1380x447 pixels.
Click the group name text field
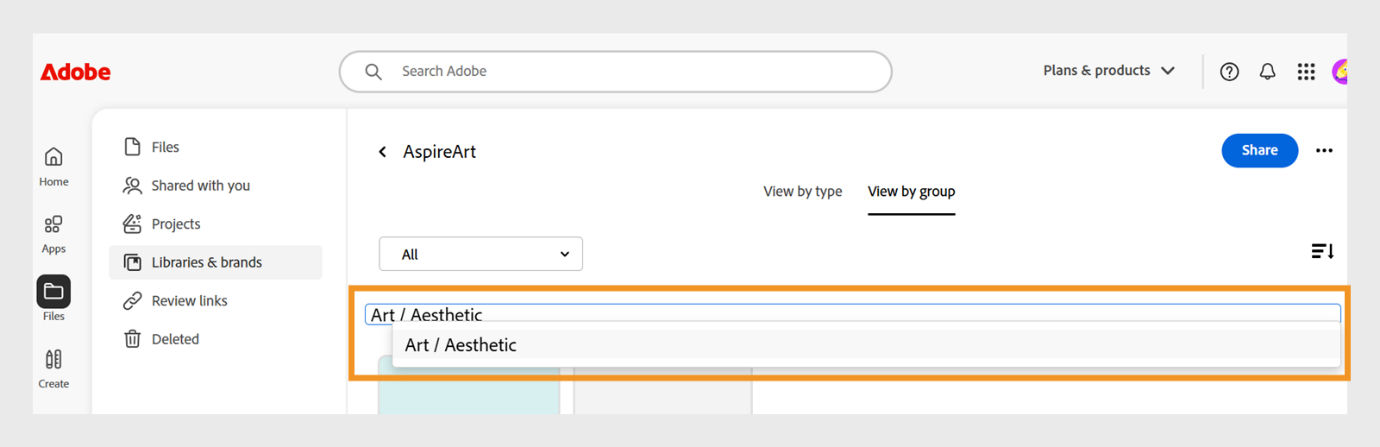[x=852, y=314]
